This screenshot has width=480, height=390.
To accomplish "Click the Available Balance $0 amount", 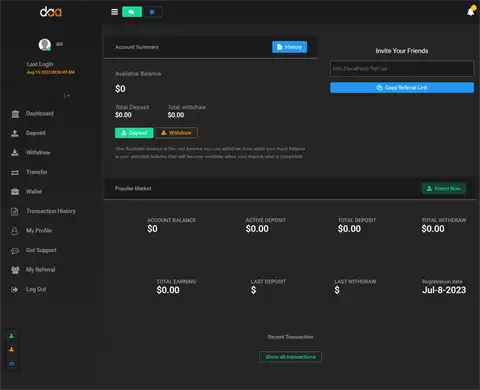I will coord(120,89).
